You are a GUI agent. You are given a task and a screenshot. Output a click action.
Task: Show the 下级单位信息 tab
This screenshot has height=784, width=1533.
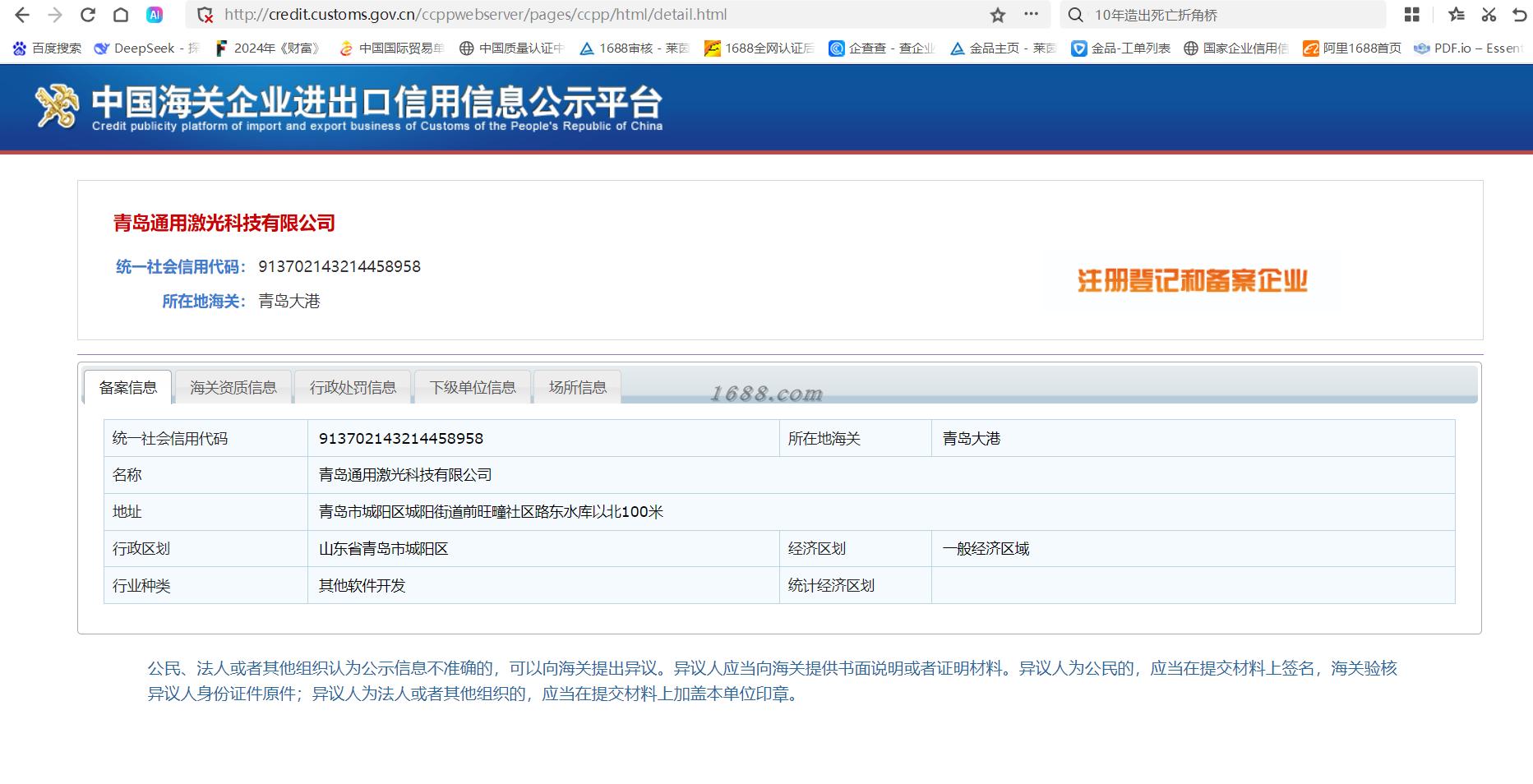473,387
